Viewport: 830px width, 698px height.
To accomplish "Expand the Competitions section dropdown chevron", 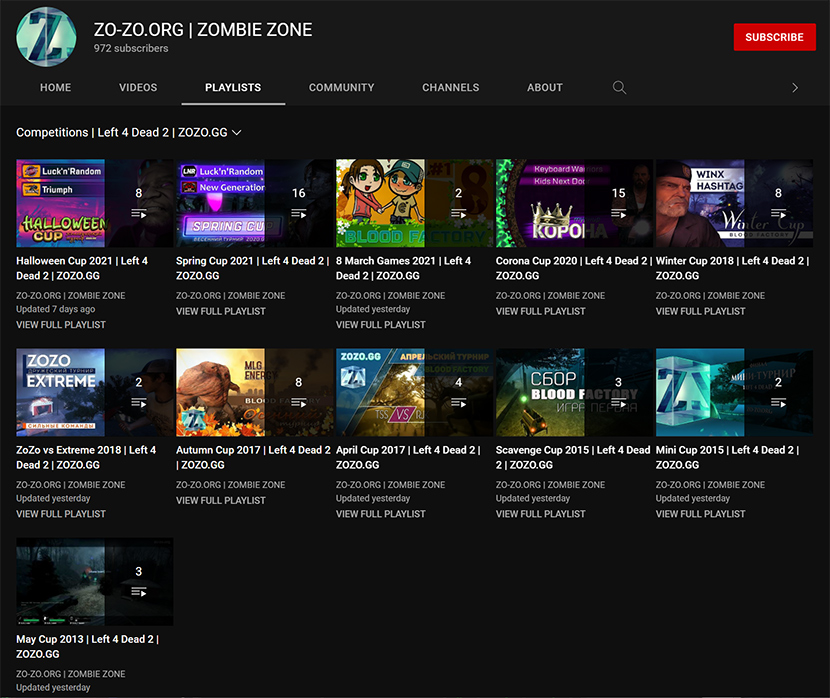I will click(237, 132).
